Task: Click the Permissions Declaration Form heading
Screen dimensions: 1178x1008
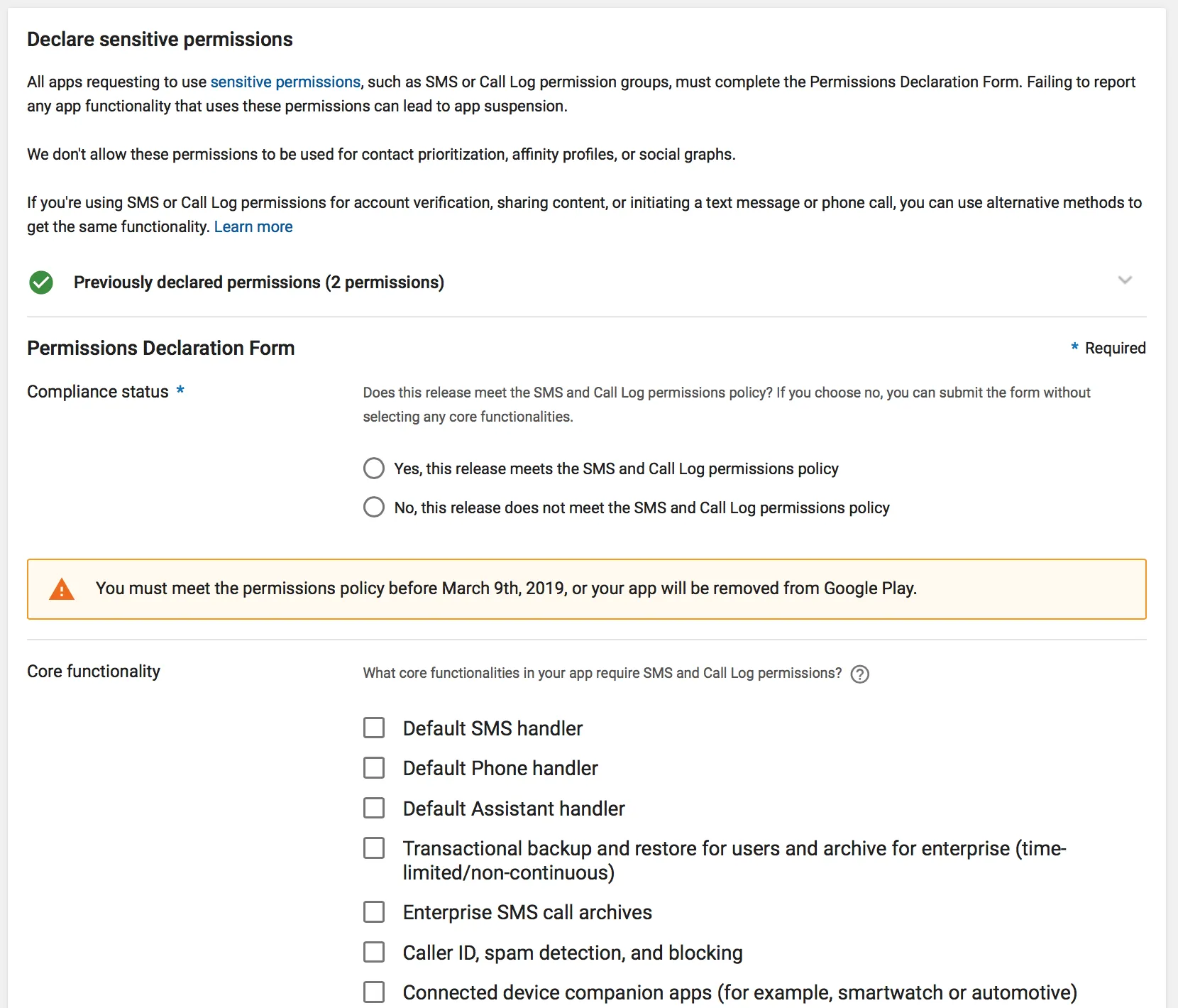Action: pyautogui.click(x=161, y=348)
